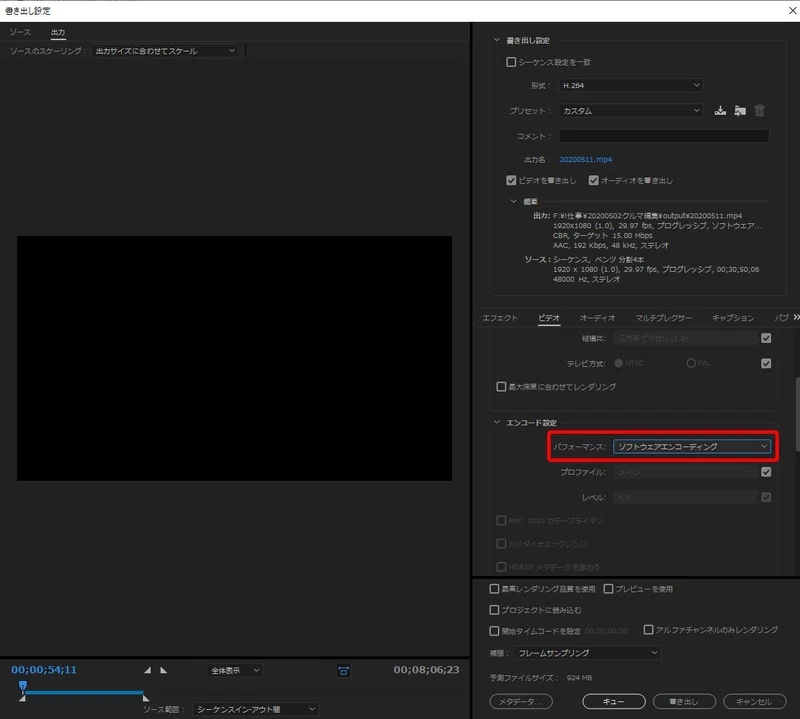Open the 形式 H.264 dropdown
The height and width of the screenshot is (719, 800).
[x=631, y=85]
